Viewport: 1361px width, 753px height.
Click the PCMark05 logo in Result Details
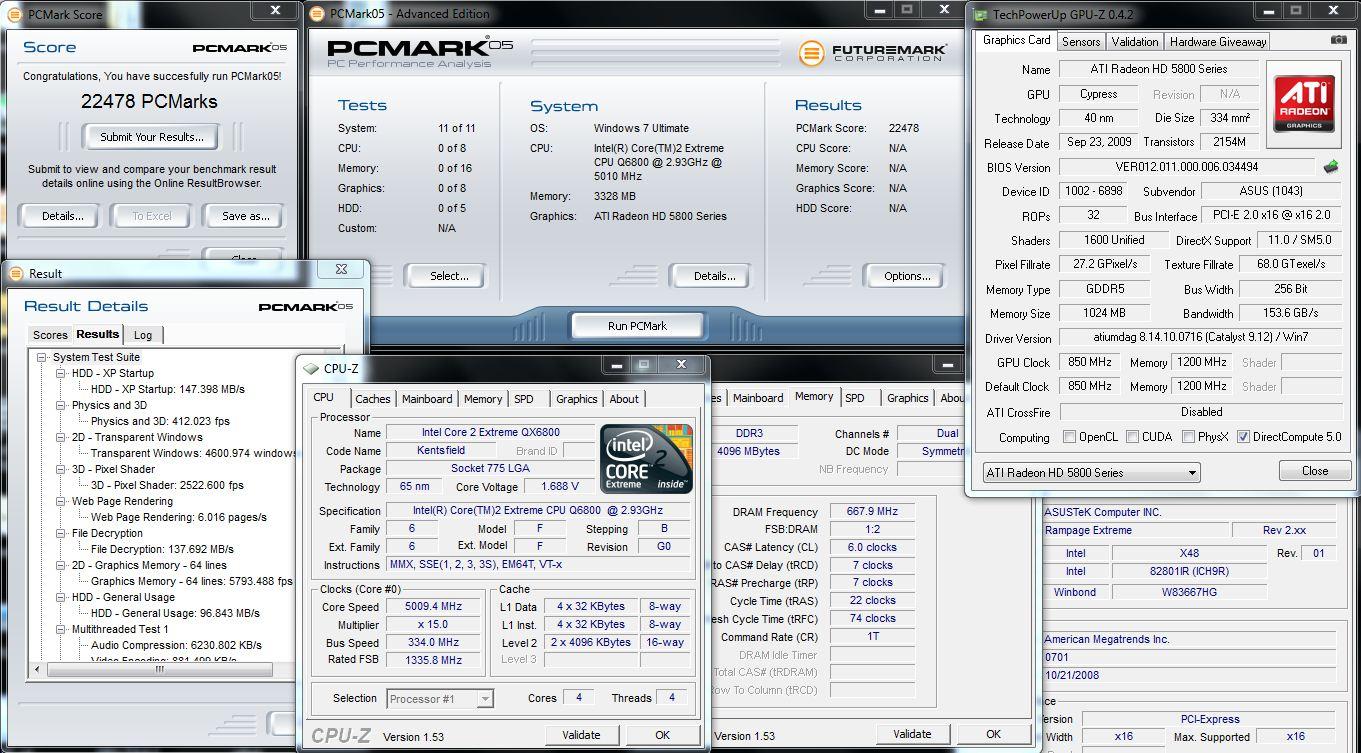tap(305, 307)
